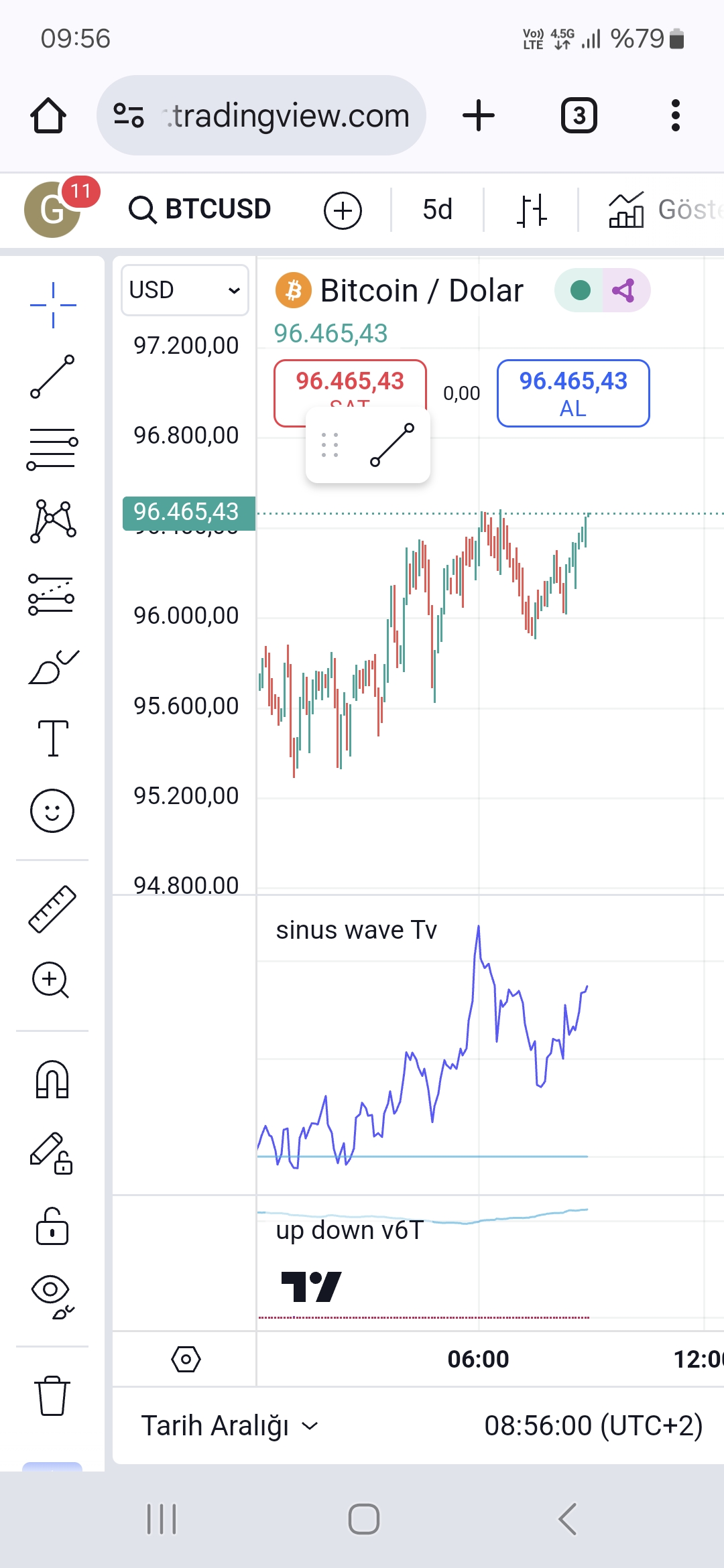
Task: Open browser tab switcher showing 3
Action: (579, 115)
